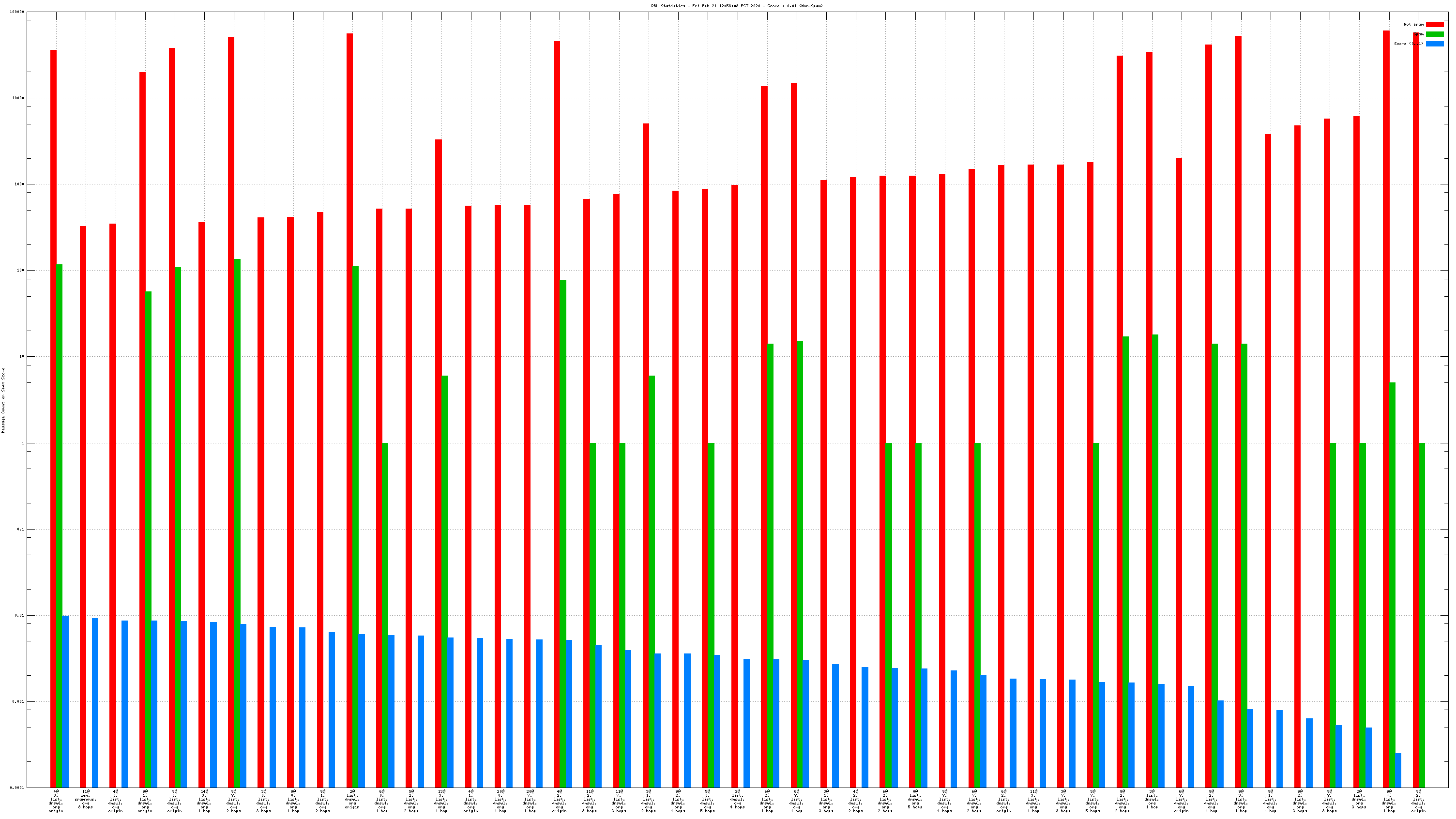Viewport: 1456px width, 819px height.
Task: Click the 100000 y-axis tick label
Action: [17, 12]
